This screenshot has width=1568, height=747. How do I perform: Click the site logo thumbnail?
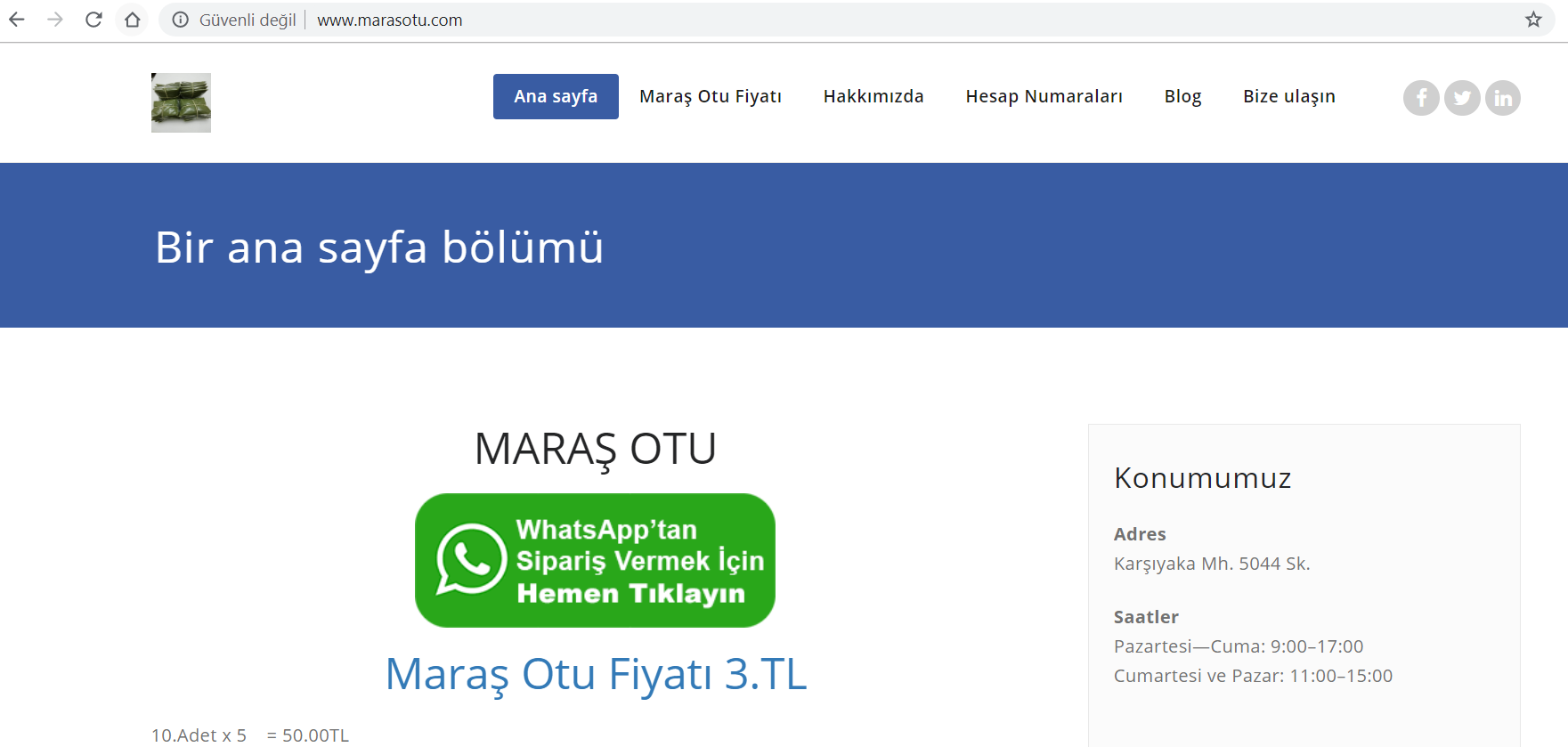click(x=181, y=102)
